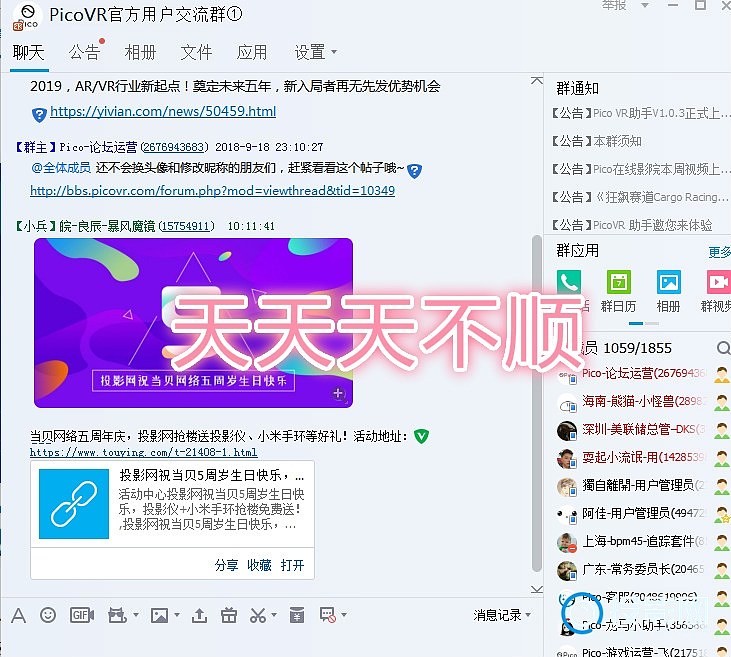Switch to the 聊天 tab
The image size is (731, 657).
(x=28, y=52)
